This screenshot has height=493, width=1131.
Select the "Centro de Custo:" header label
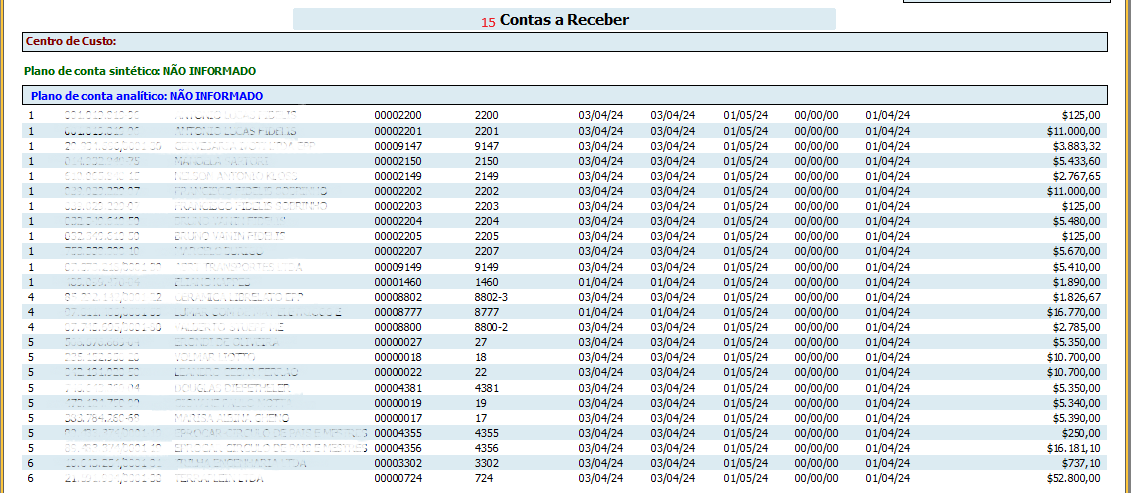71,41
